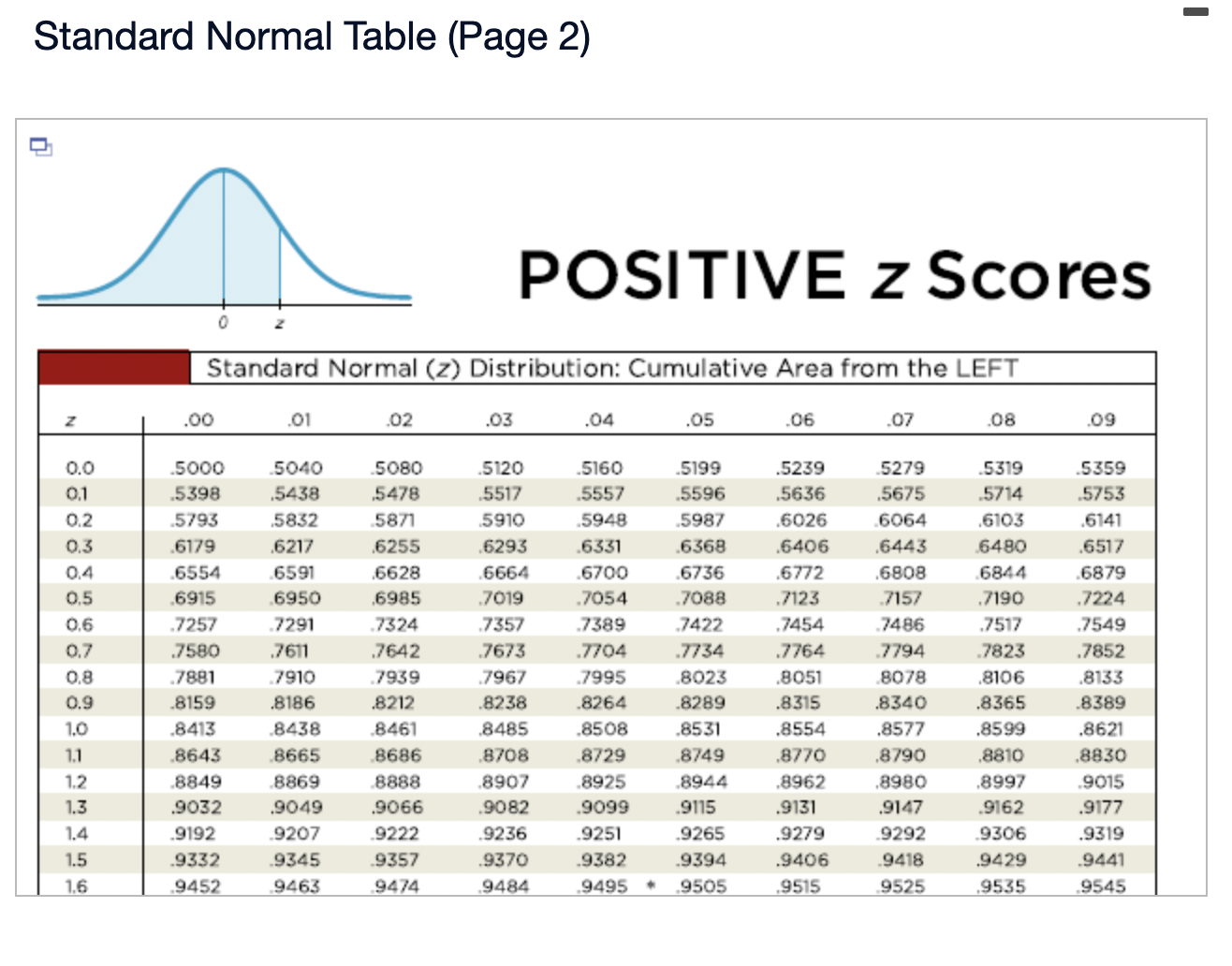
Task: Click table value .5557
Action: point(600,494)
